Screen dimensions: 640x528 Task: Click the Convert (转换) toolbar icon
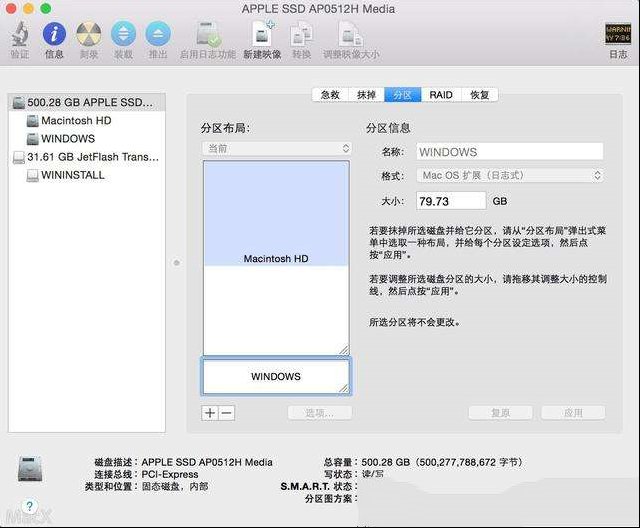pos(301,34)
